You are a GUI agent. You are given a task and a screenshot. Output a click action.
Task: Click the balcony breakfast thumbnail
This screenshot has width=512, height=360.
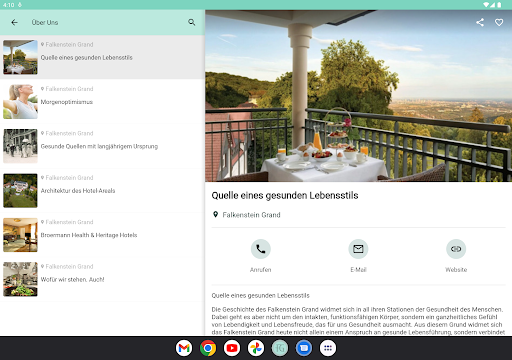[20, 57]
